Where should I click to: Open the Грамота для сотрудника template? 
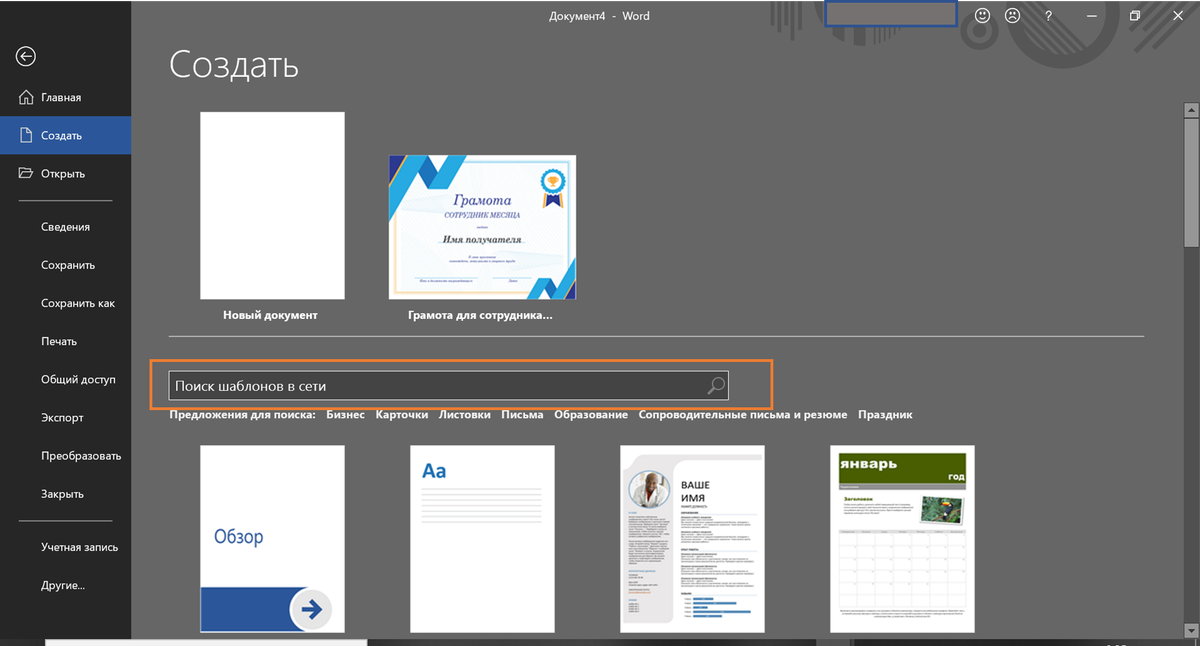482,227
